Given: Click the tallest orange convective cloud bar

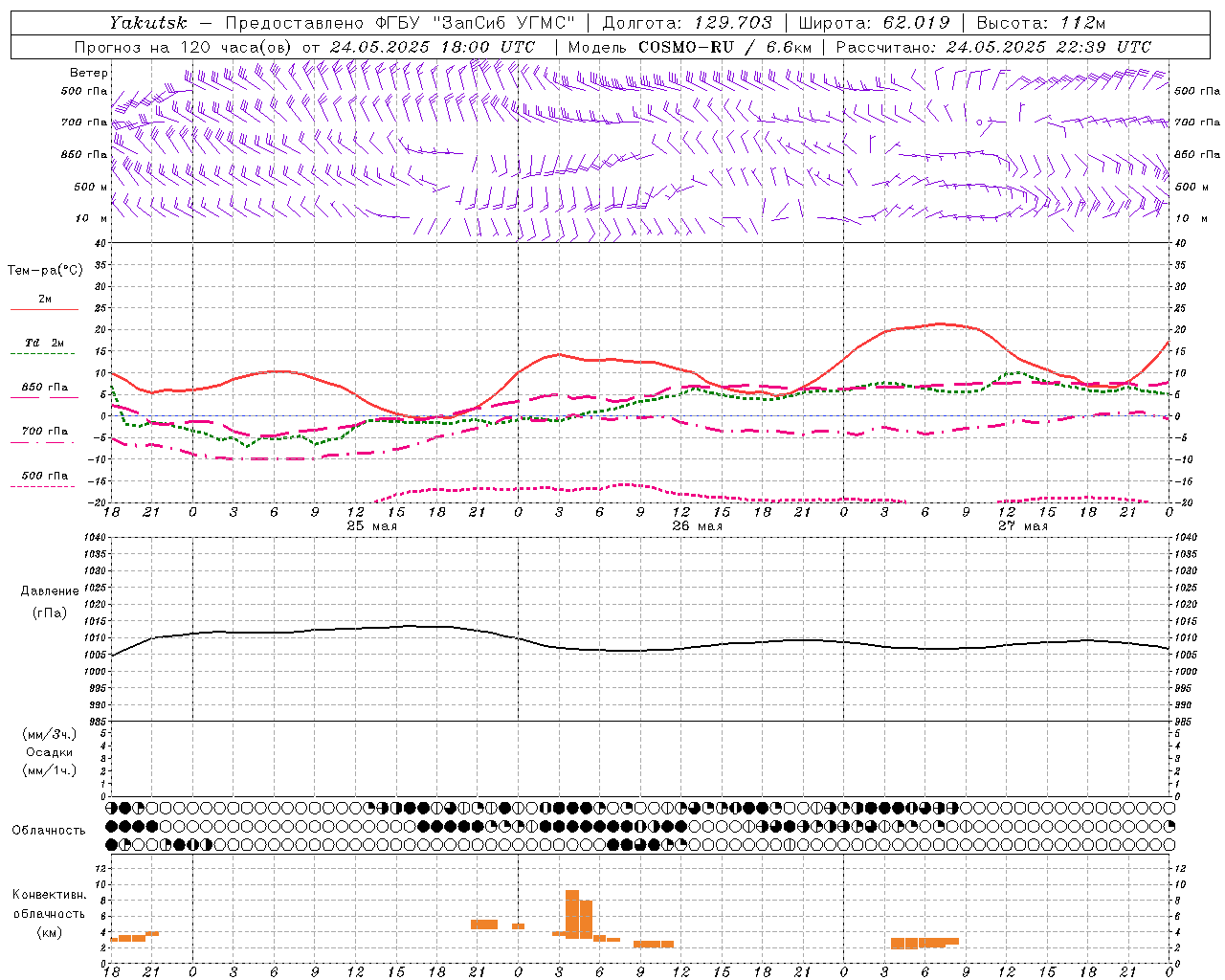Looking at the screenshot, I should pos(572,914).
